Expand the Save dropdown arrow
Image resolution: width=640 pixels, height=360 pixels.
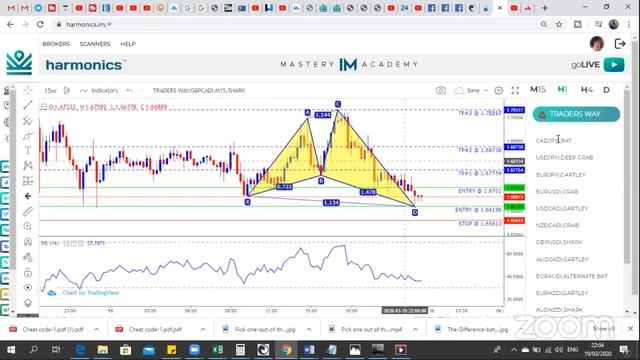click(x=486, y=91)
